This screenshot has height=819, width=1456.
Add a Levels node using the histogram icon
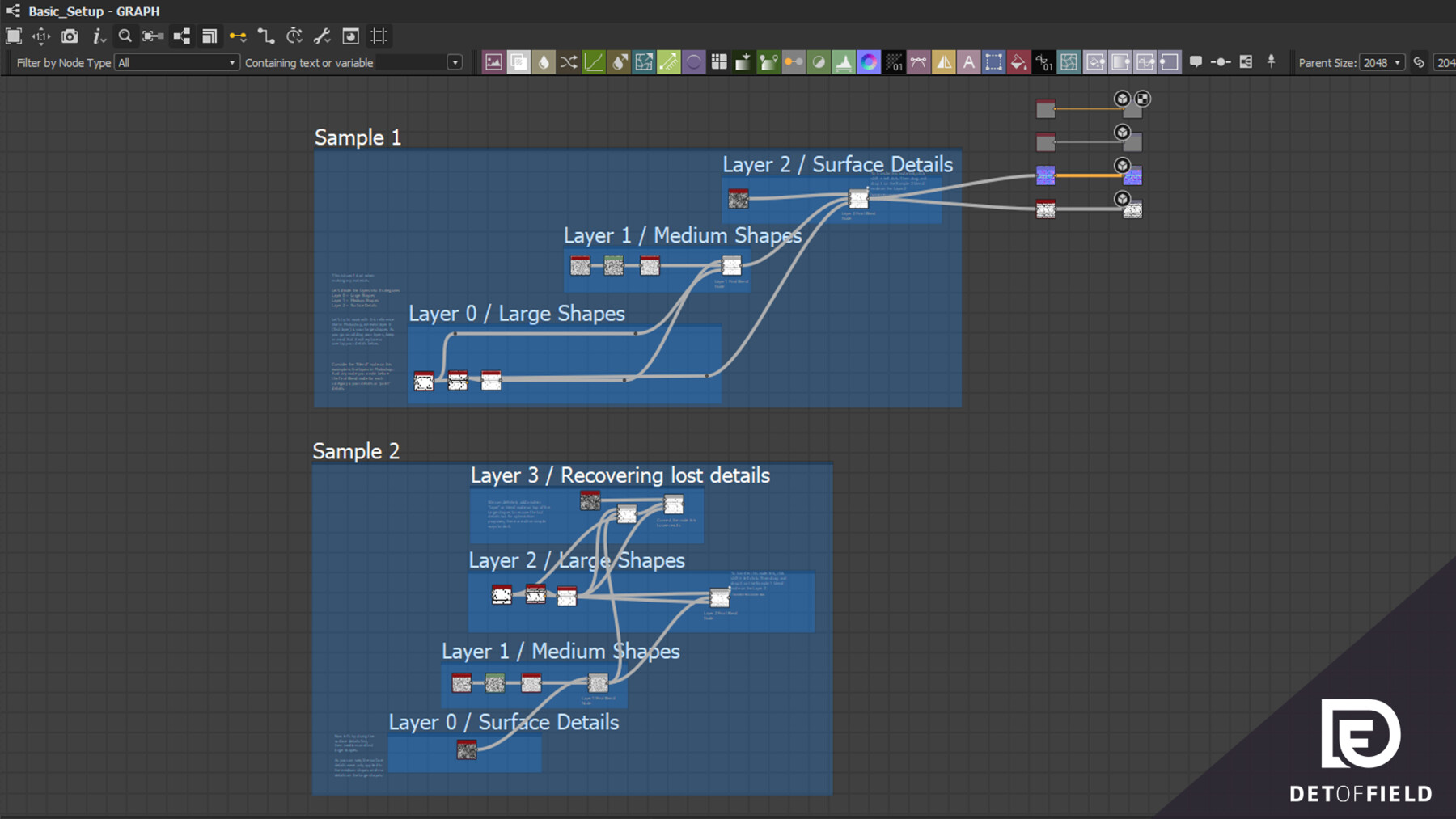844,62
